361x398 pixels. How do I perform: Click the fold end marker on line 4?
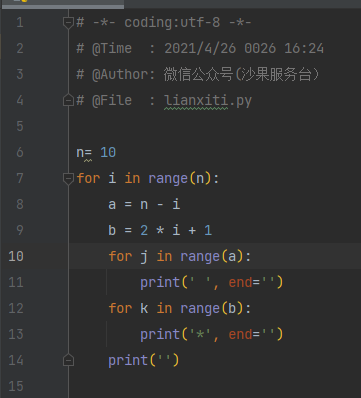pyautogui.click(x=68, y=100)
